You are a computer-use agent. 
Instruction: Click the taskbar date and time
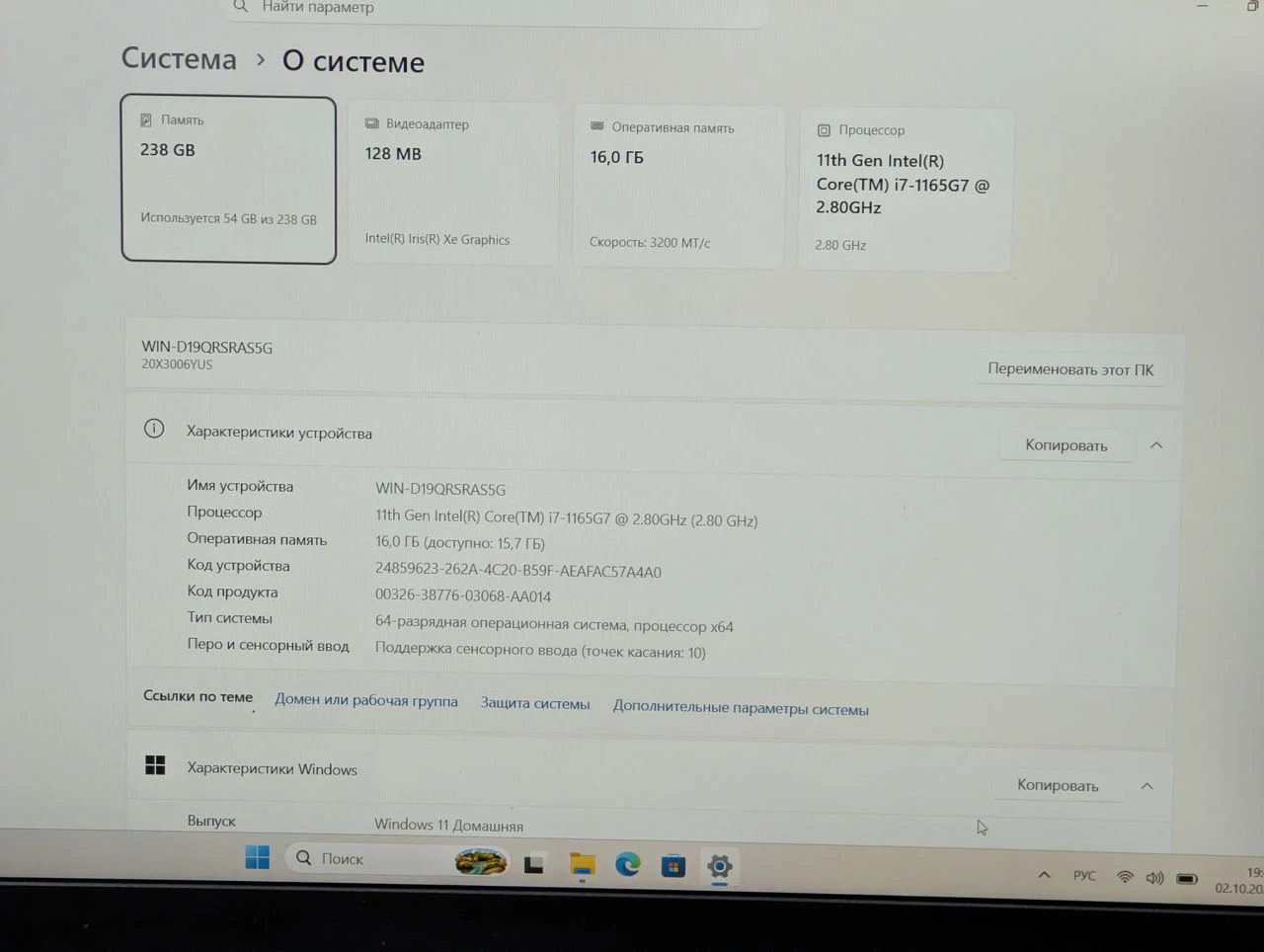(x=1239, y=881)
